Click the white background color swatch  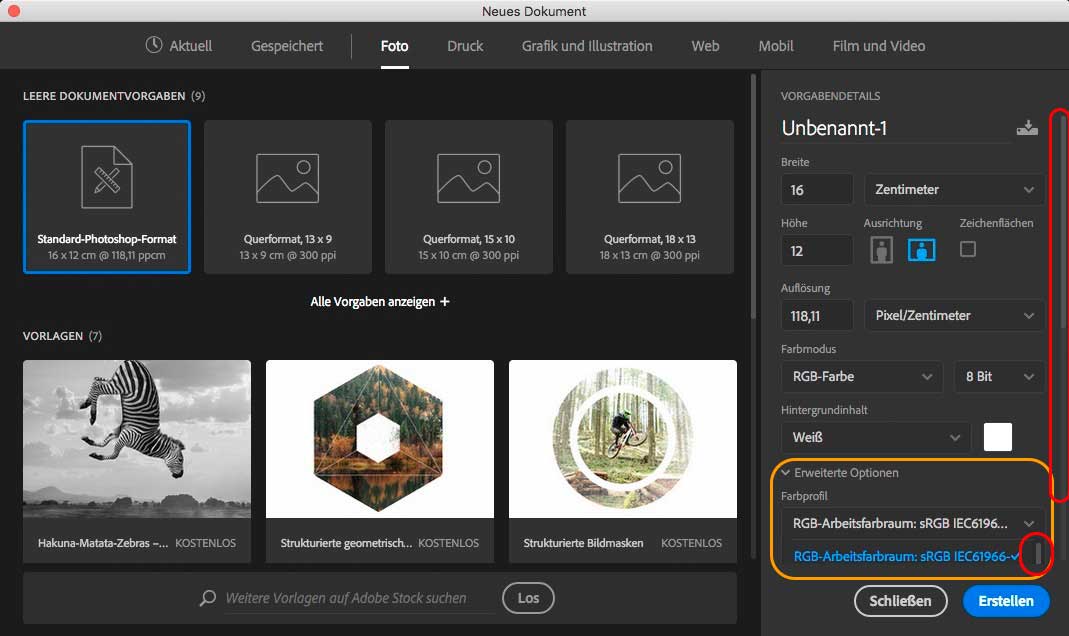tap(997, 437)
